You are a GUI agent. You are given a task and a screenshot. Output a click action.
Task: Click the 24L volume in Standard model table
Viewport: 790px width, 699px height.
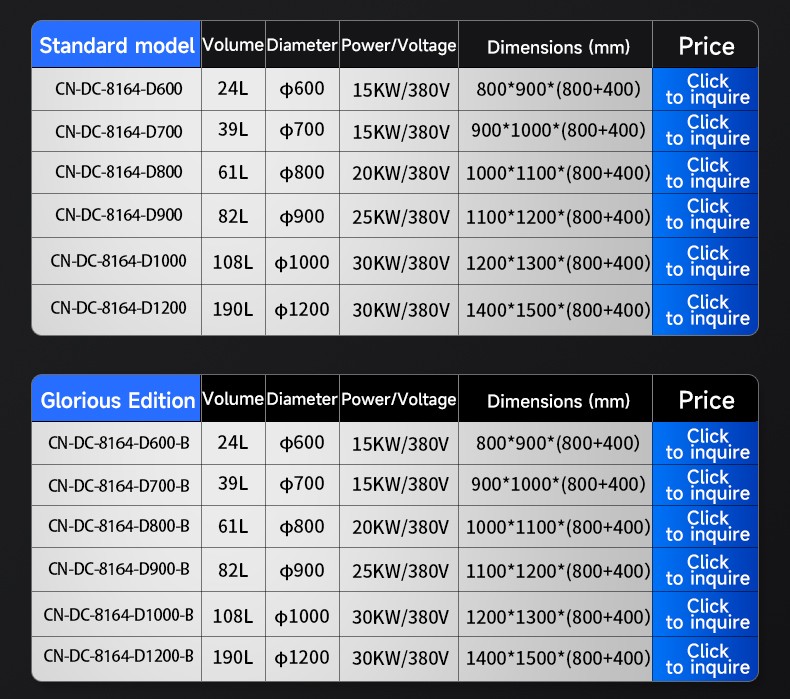tap(233, 89)
